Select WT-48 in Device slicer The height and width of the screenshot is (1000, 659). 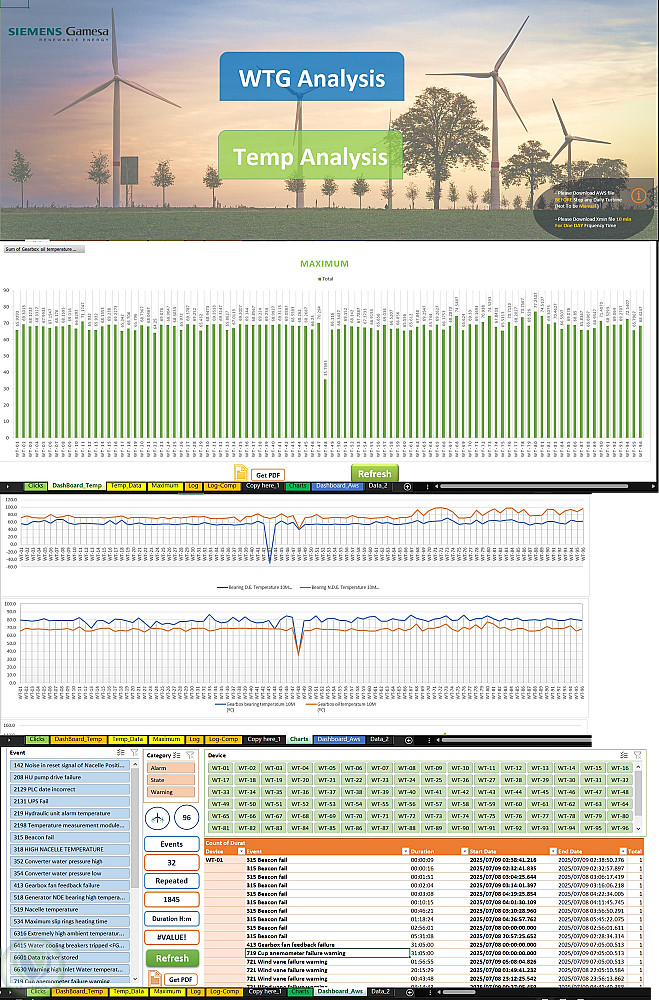pos(619,792)
